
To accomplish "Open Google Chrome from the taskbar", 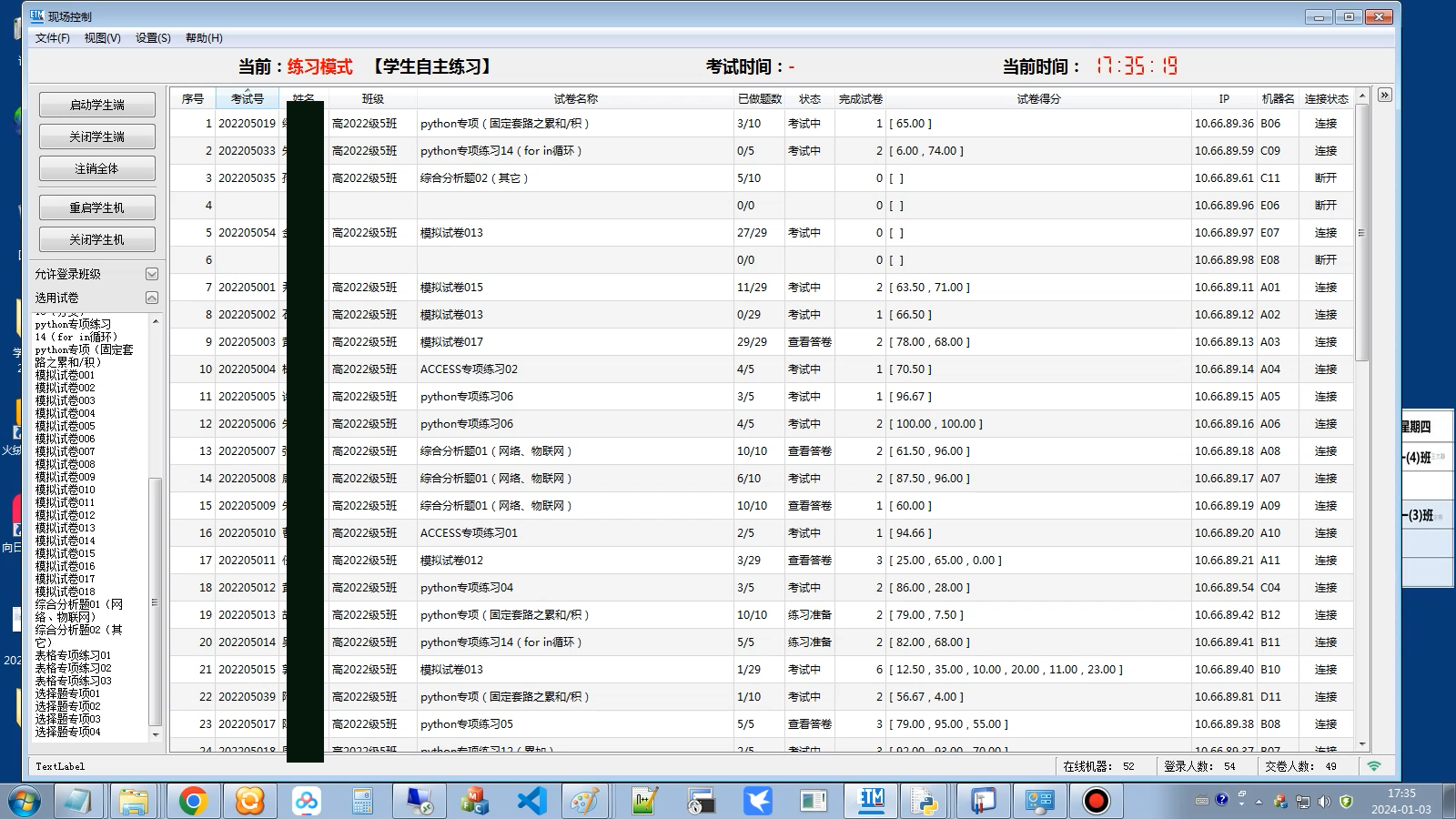I will (193, 801).
